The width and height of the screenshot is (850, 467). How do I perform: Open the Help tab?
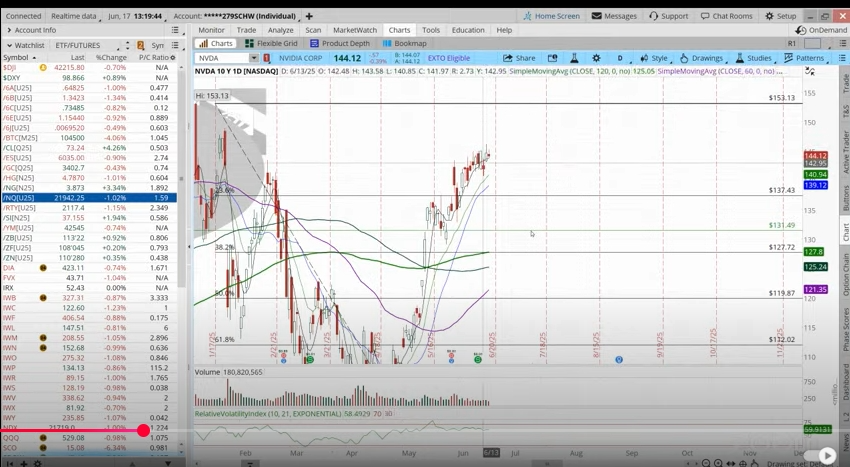[x=504, y=30]
